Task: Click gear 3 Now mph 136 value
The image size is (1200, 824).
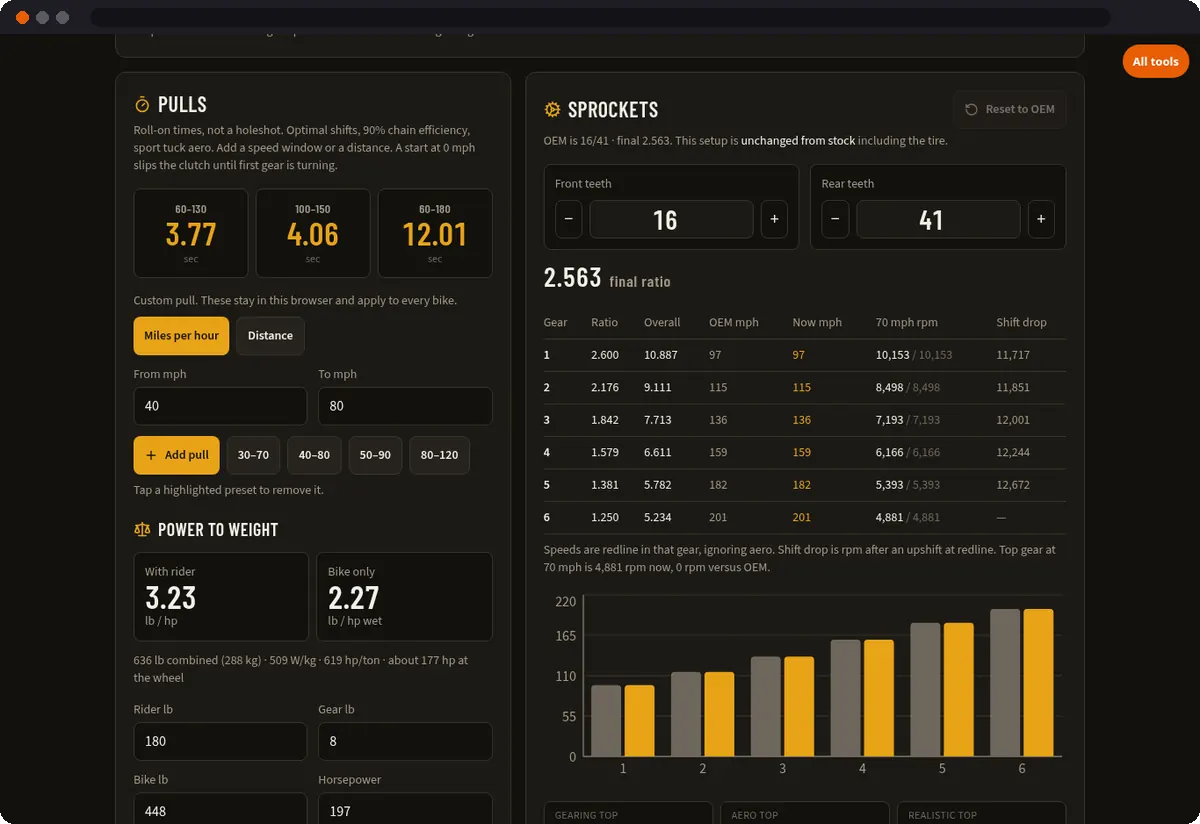Action: click(x=802, y=420)
